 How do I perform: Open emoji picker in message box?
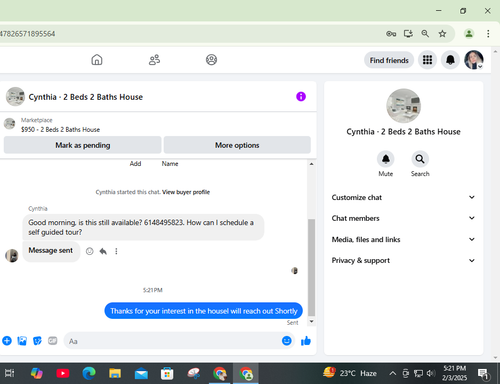[x=287, y=341]
